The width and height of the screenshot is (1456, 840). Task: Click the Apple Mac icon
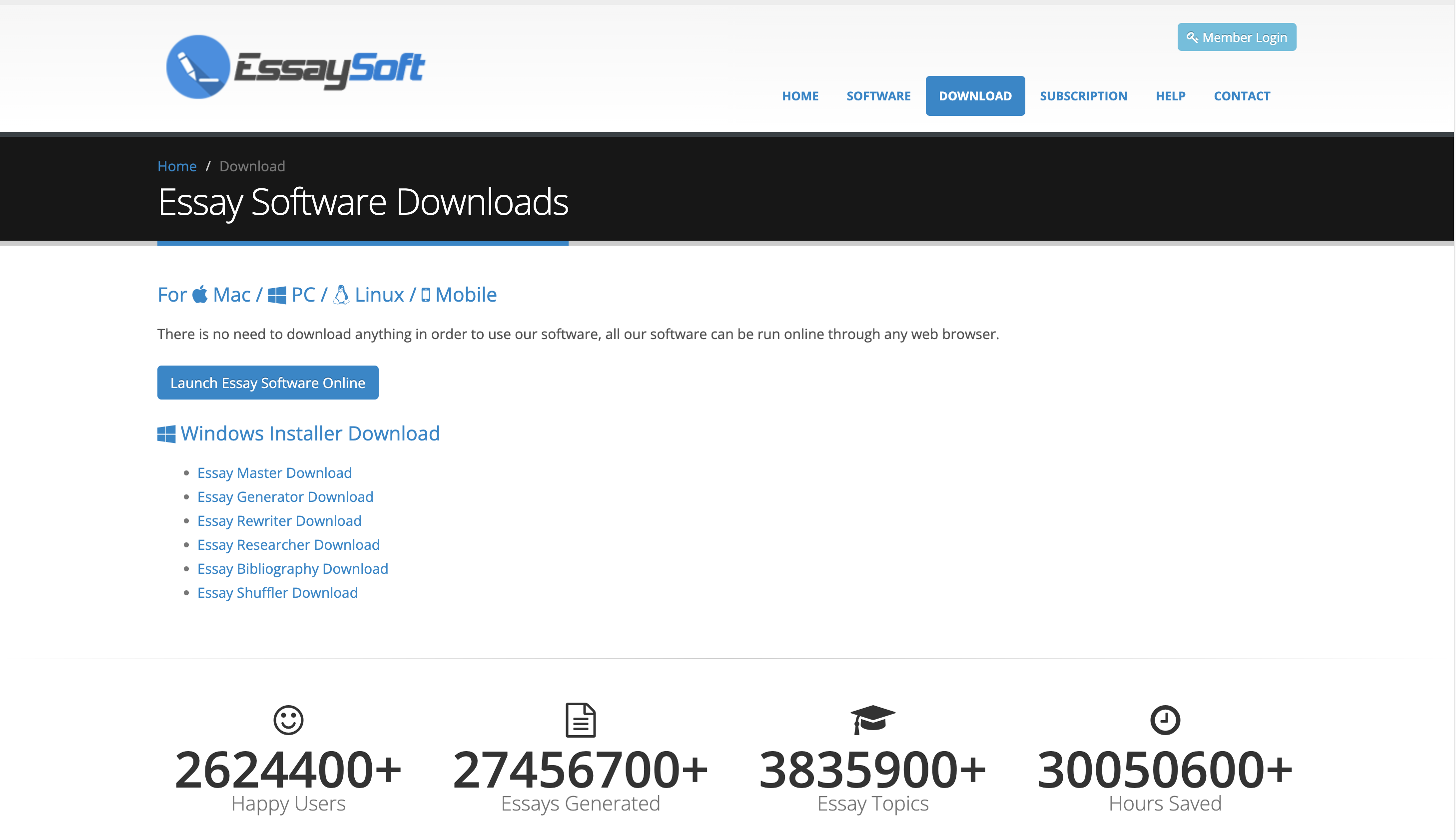pyautogui.click(x=200, y=295)
